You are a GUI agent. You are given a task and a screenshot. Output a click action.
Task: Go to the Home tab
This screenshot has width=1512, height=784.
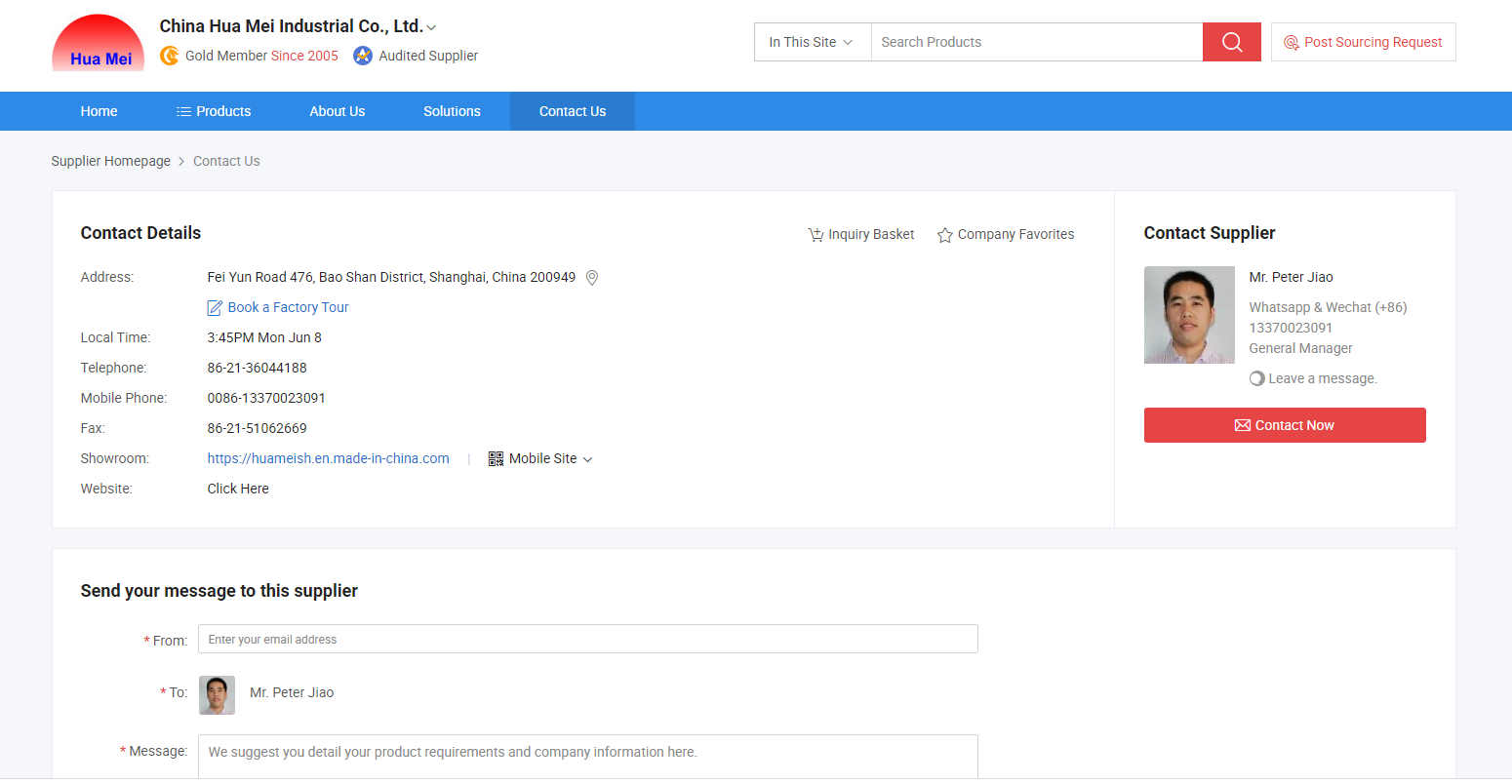click(99, 111)
